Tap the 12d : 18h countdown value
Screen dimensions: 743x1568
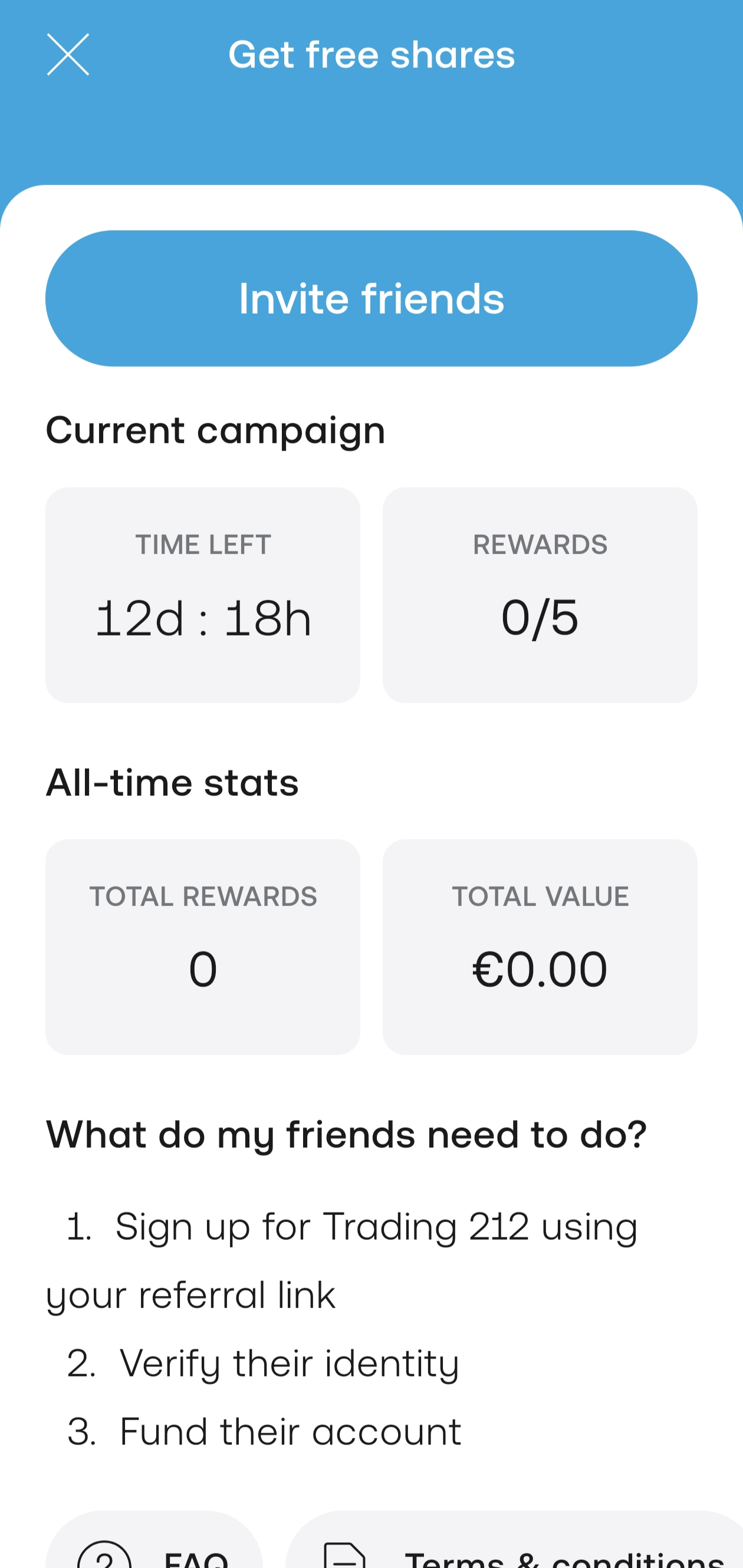pos(203,618)
